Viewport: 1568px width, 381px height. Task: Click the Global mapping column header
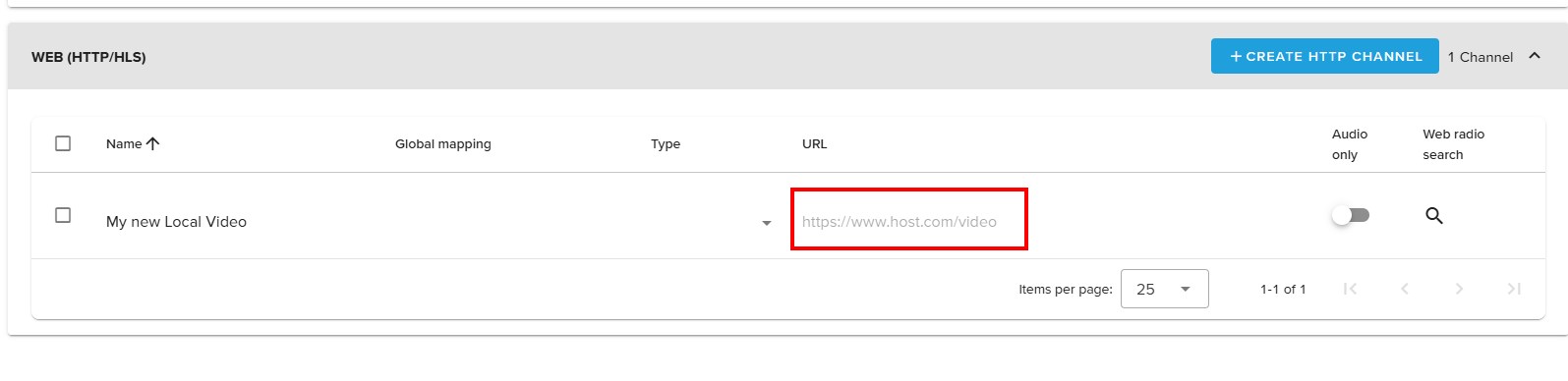(443, 143)
